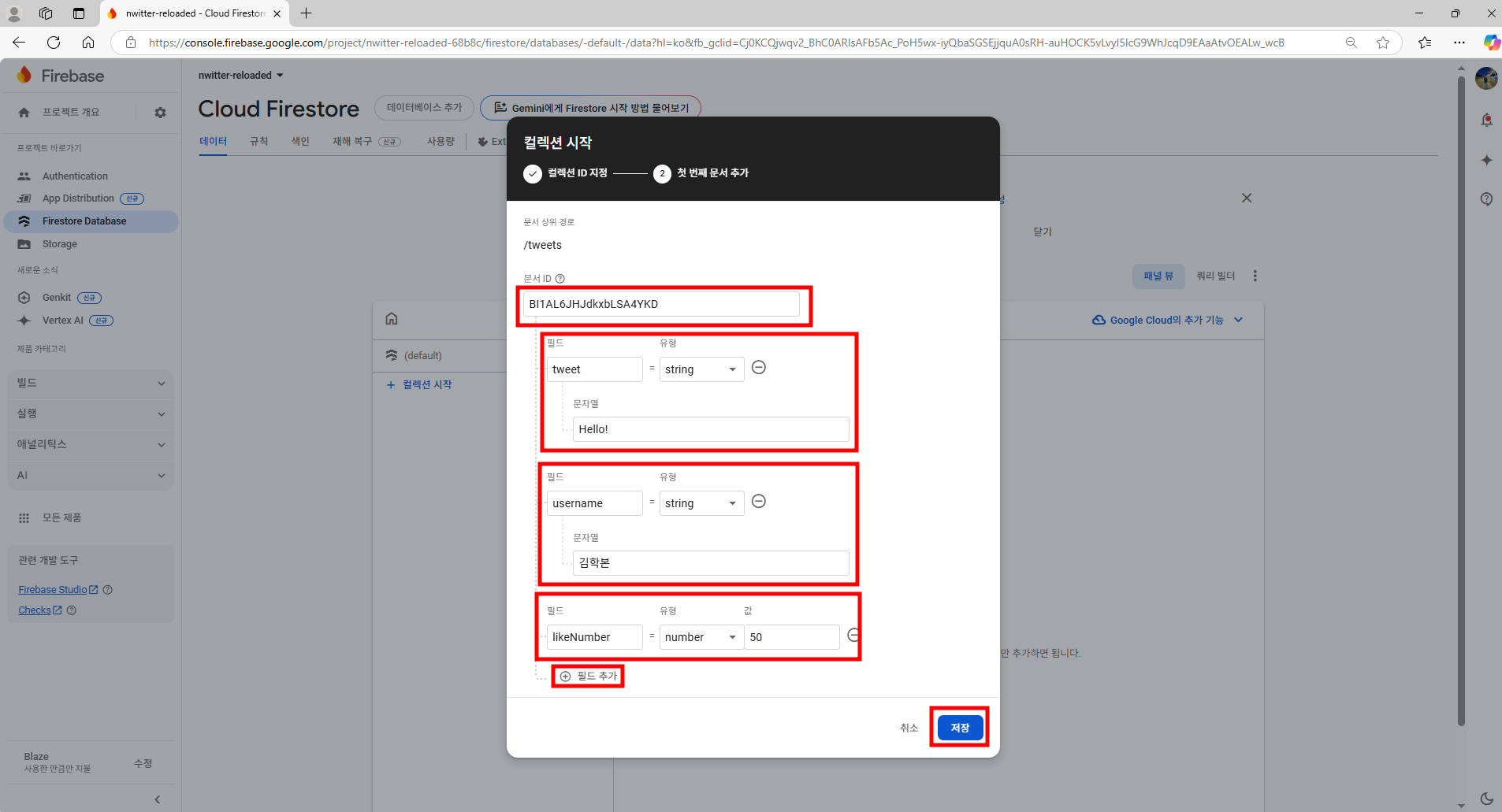This screenshot has width=1502, height=812.
Task: Close the banner with X icon
Action: click(1247, 198)
